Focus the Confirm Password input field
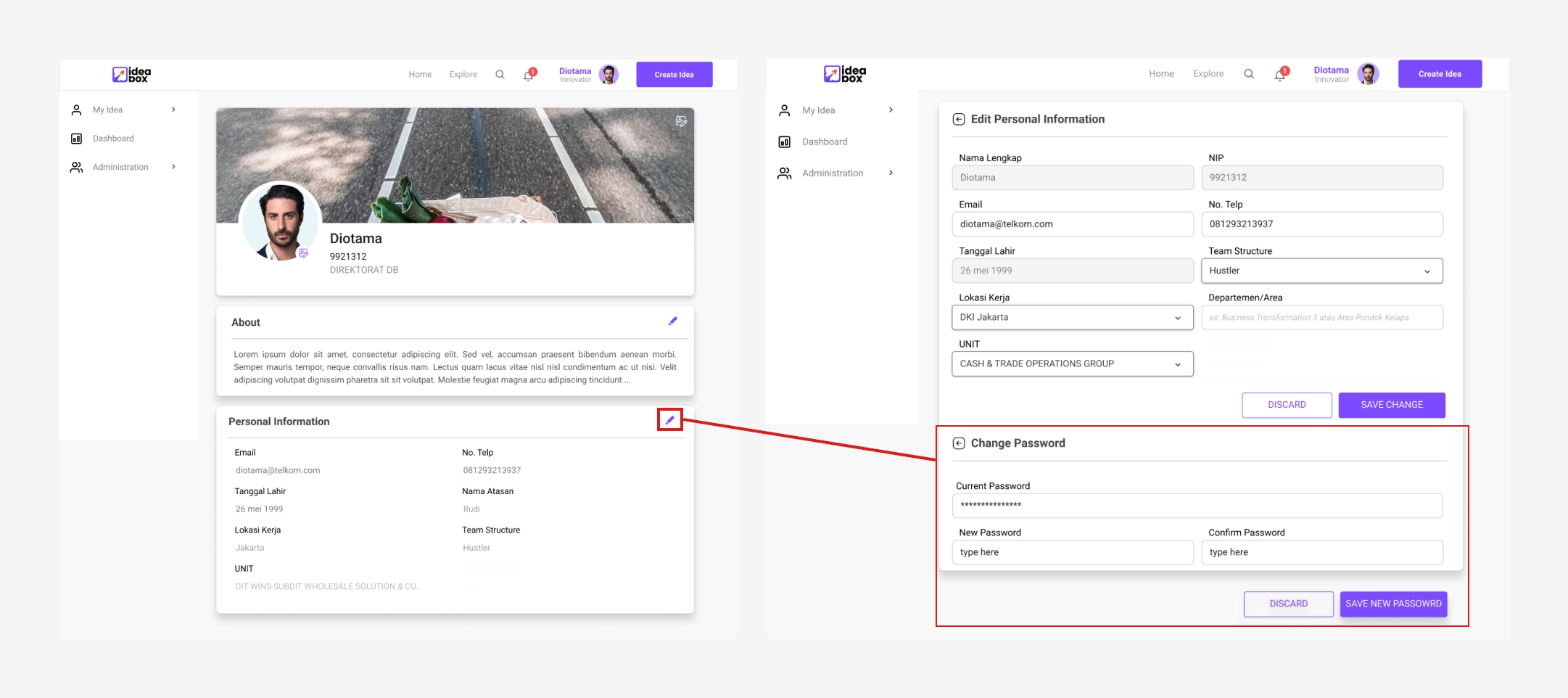The image size is (1568, 698). click(1321, 552)
